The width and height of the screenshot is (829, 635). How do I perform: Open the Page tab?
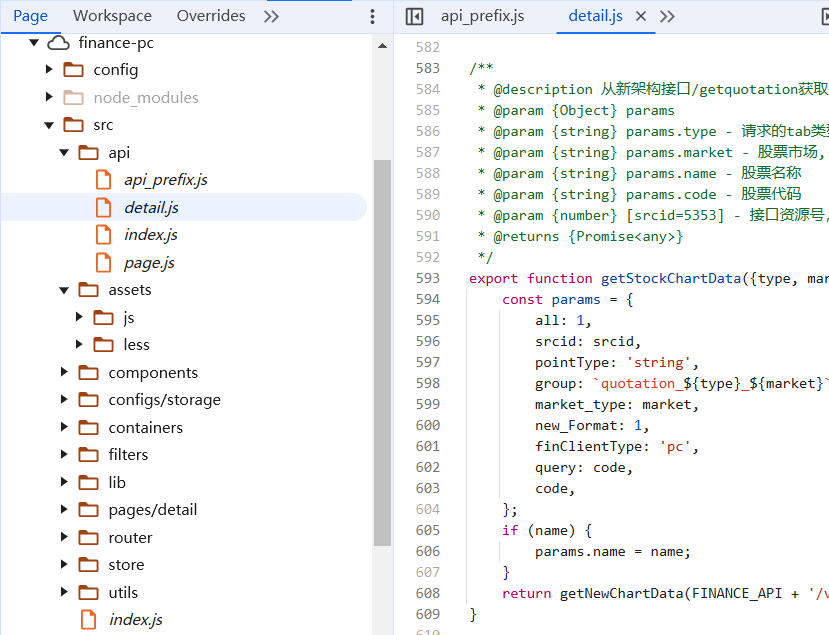30,16
